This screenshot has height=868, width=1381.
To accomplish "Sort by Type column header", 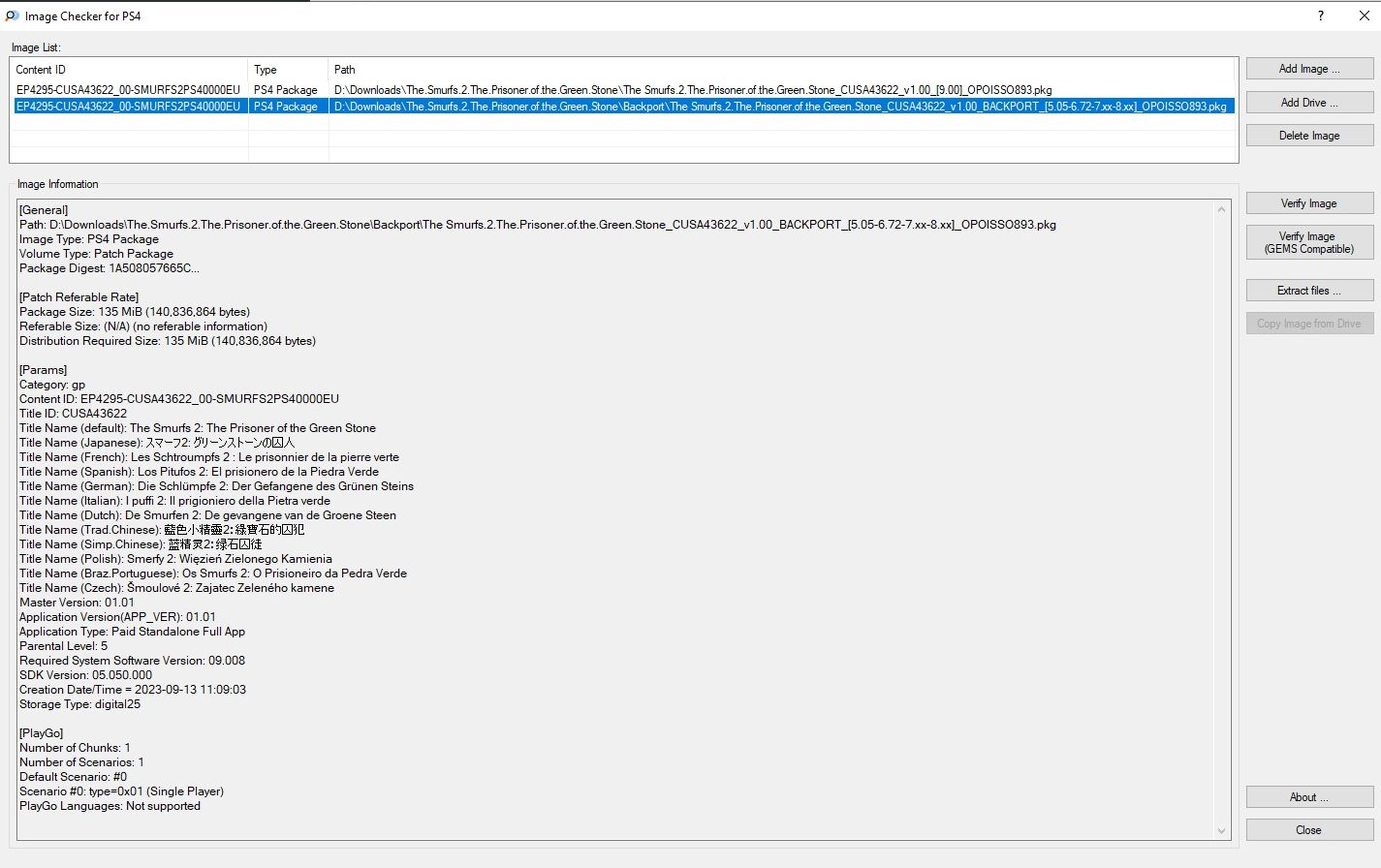I will click(289, 70).
